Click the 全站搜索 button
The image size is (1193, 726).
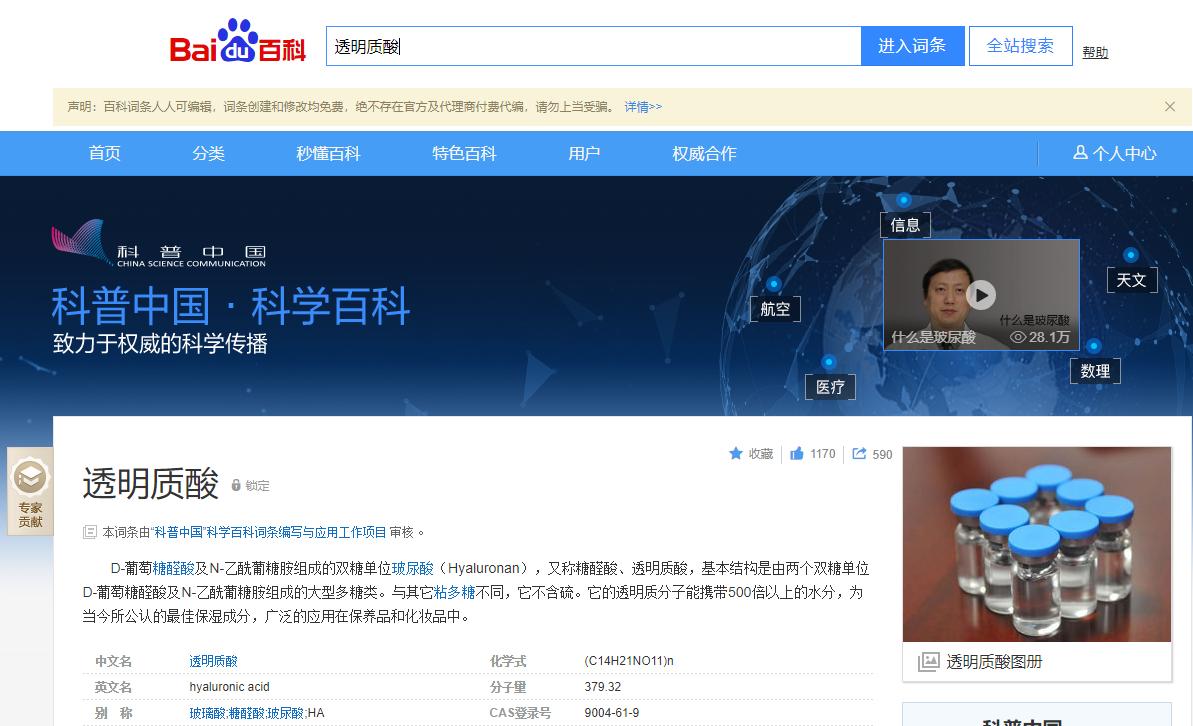click(x=1020, y=45)
